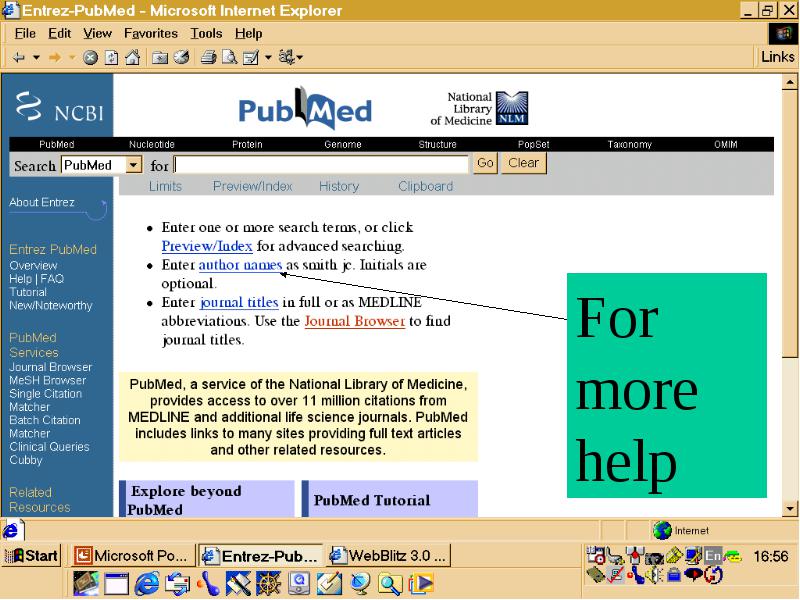Click the NCBI logo
Screen dimensions: 800x600
click(59, 107)
